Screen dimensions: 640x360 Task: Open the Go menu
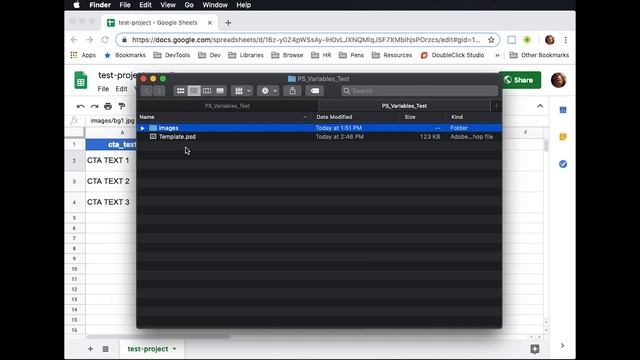[189, 5]
